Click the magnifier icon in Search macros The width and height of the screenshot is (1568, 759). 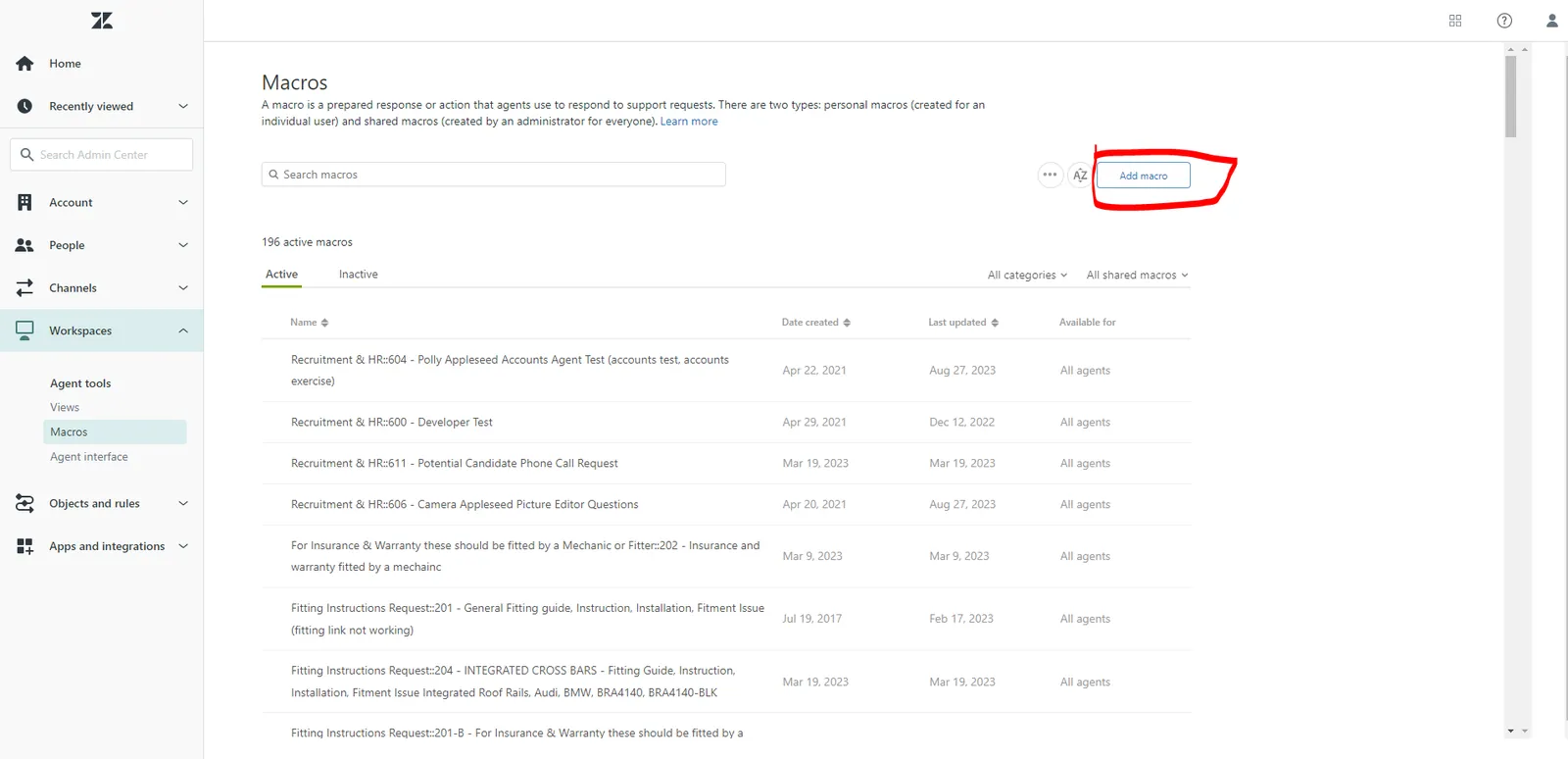pyautogui.click(x=273, y=175)
